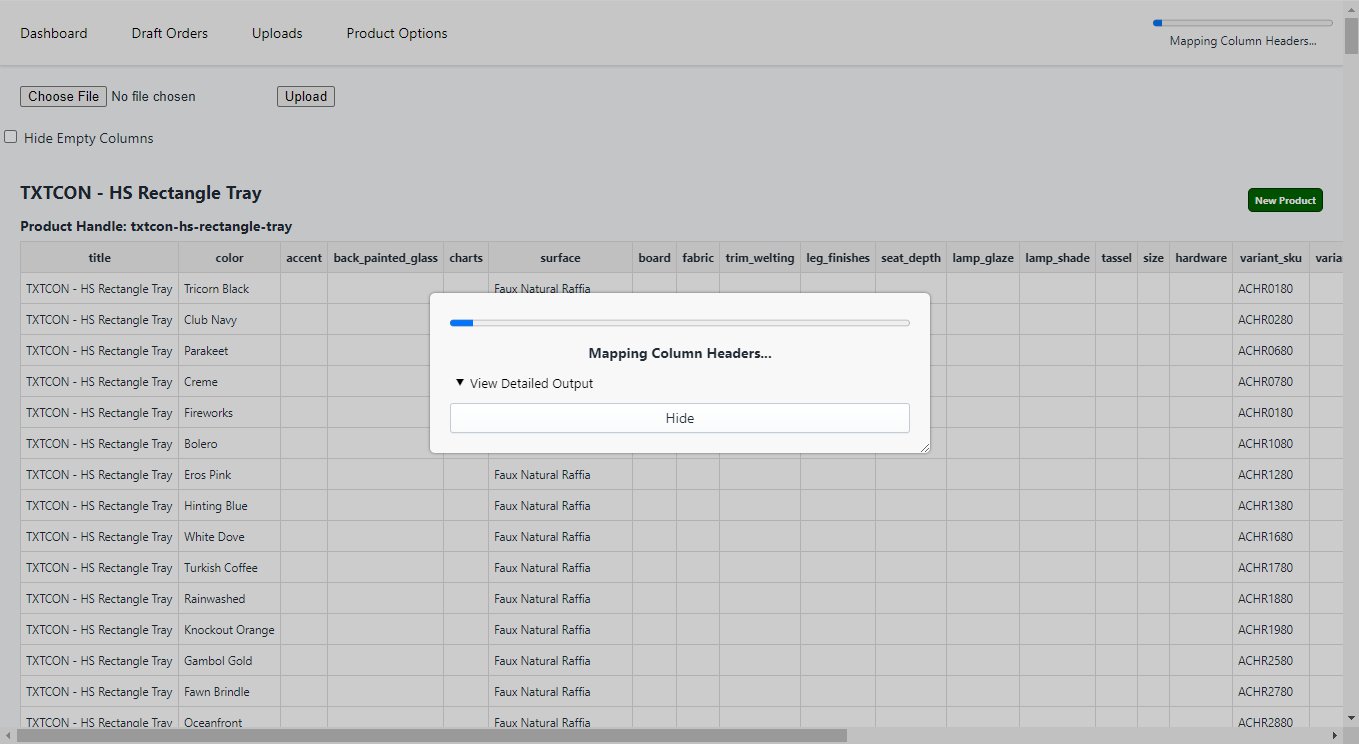Open the Dashboard menu item
Image resolution: width=1359 pixels, height=744 pixels.
coord(54,33)
